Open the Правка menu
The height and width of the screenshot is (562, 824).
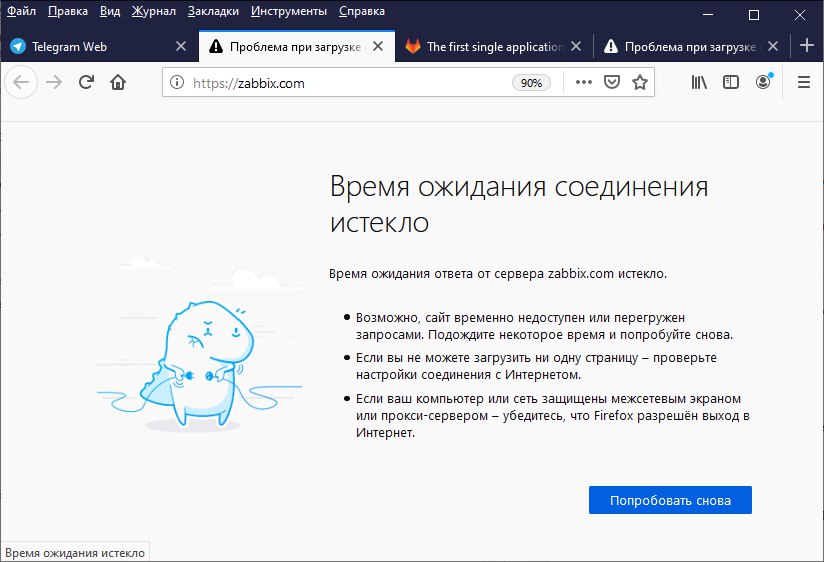pos(68,11)
